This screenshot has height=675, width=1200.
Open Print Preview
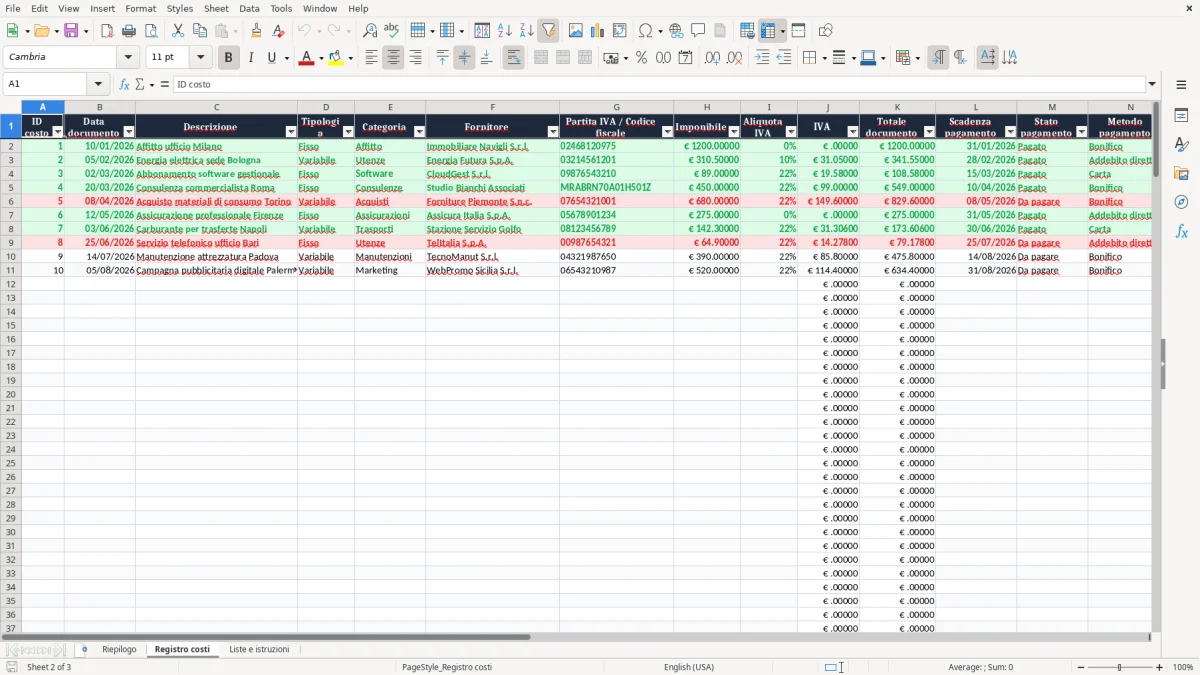click(x=151, y=31)
